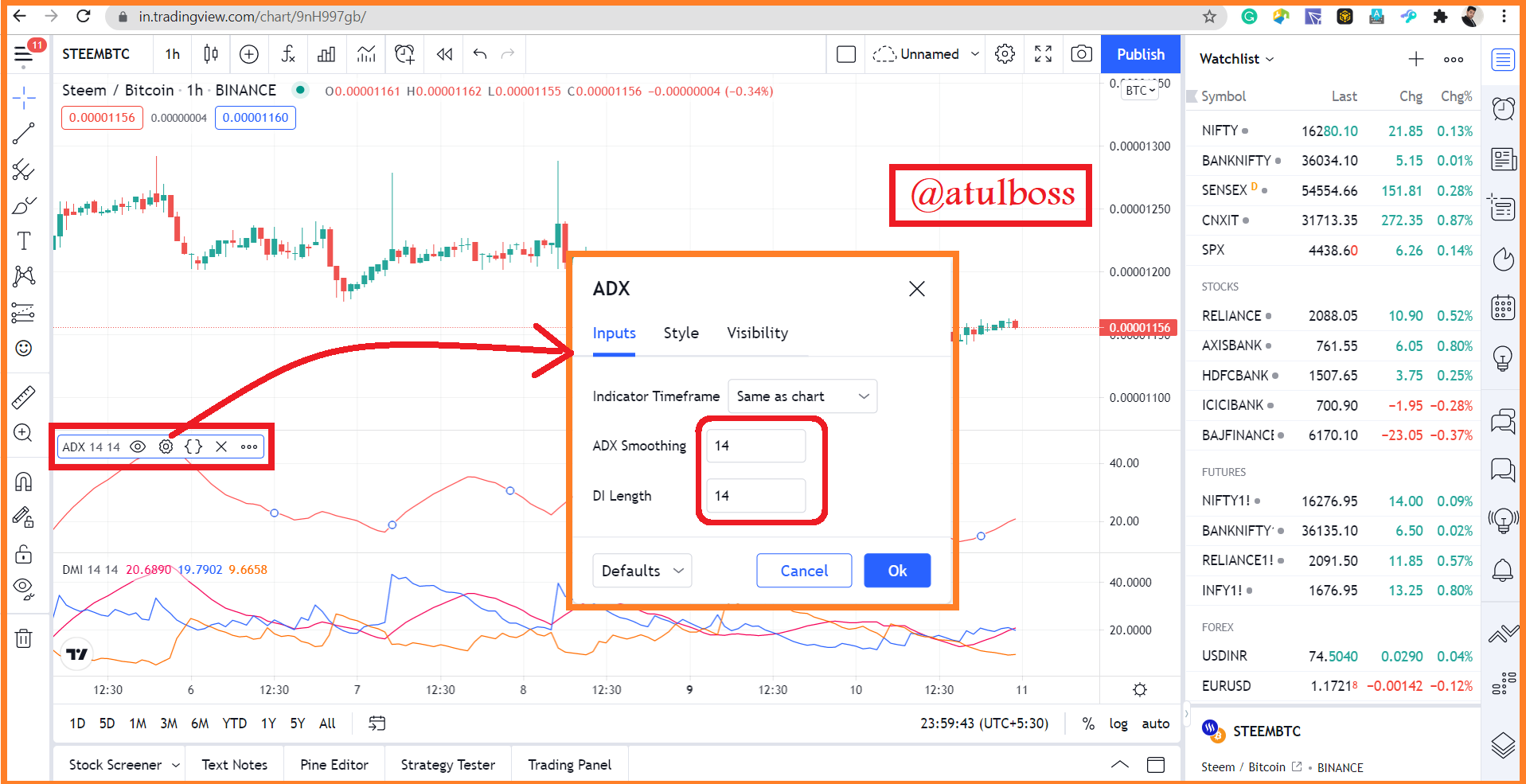
Task: Switch to the Visibility tab
Action: pyautogui.click(x=757, y=333)
